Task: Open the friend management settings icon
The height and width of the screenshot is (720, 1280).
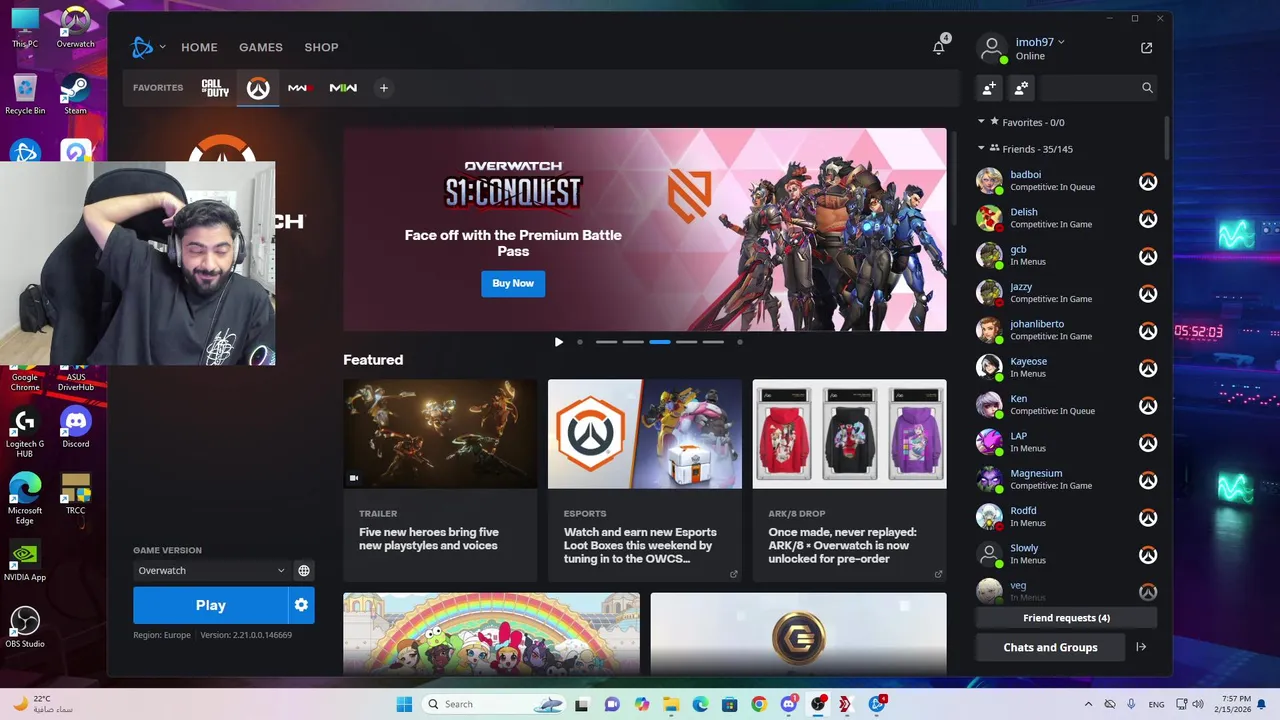Action: (x=1021, y=88)
